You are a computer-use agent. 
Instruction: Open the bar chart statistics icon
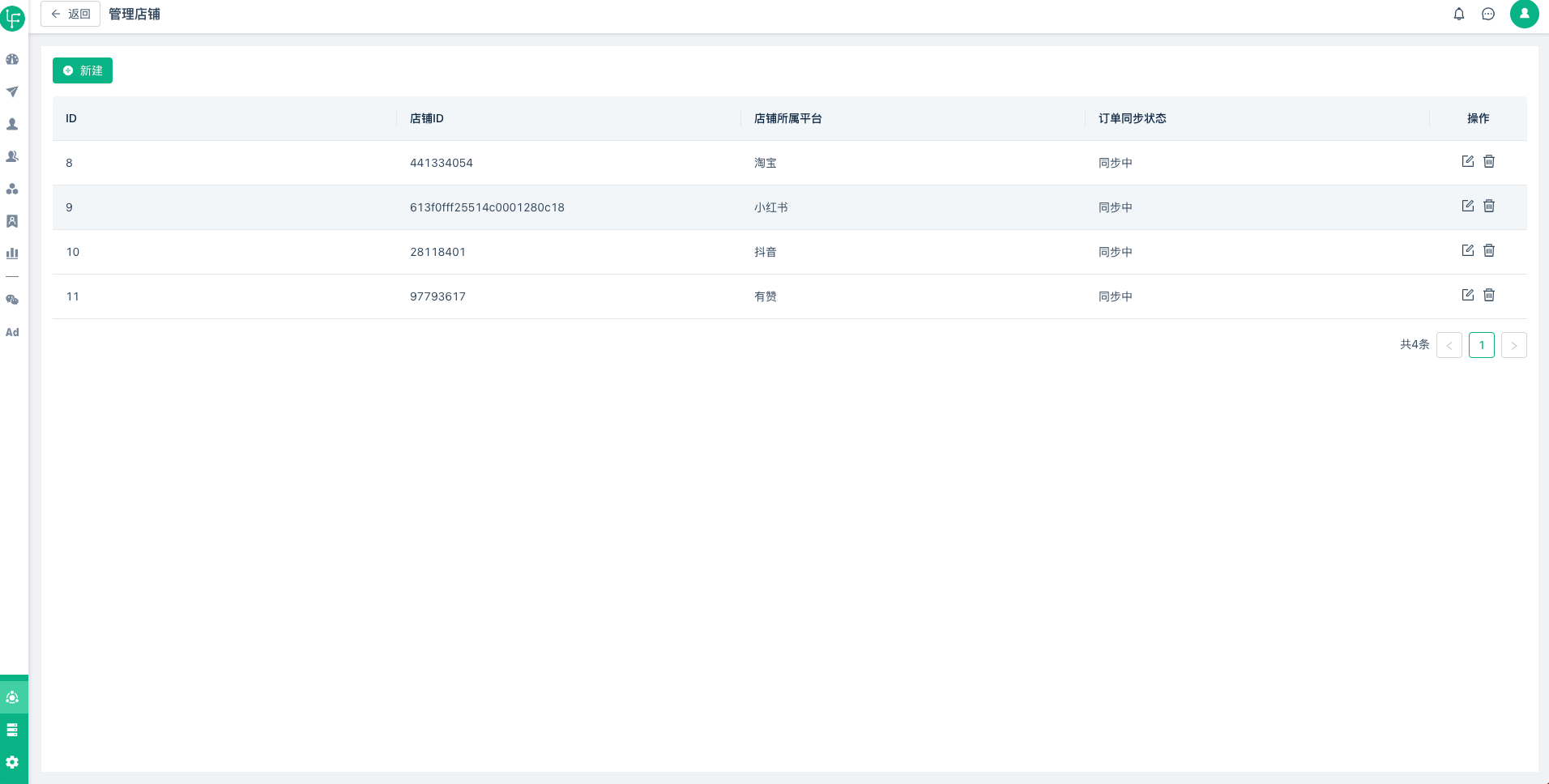[x=12, y=254]
